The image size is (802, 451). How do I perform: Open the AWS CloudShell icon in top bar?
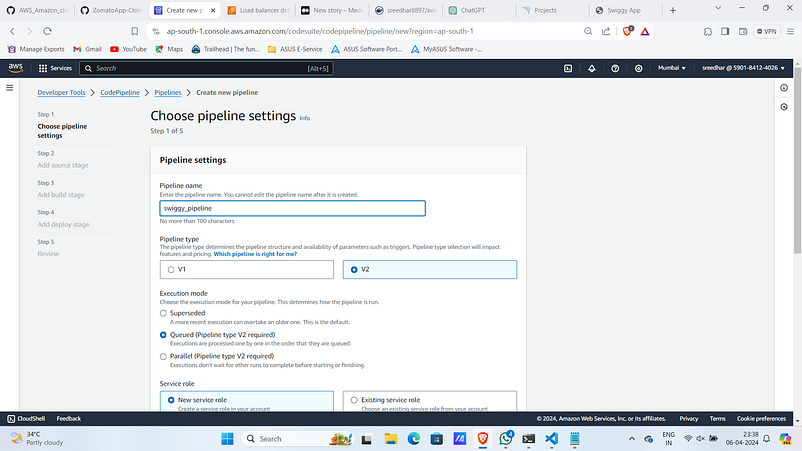(x=568, y=68)
